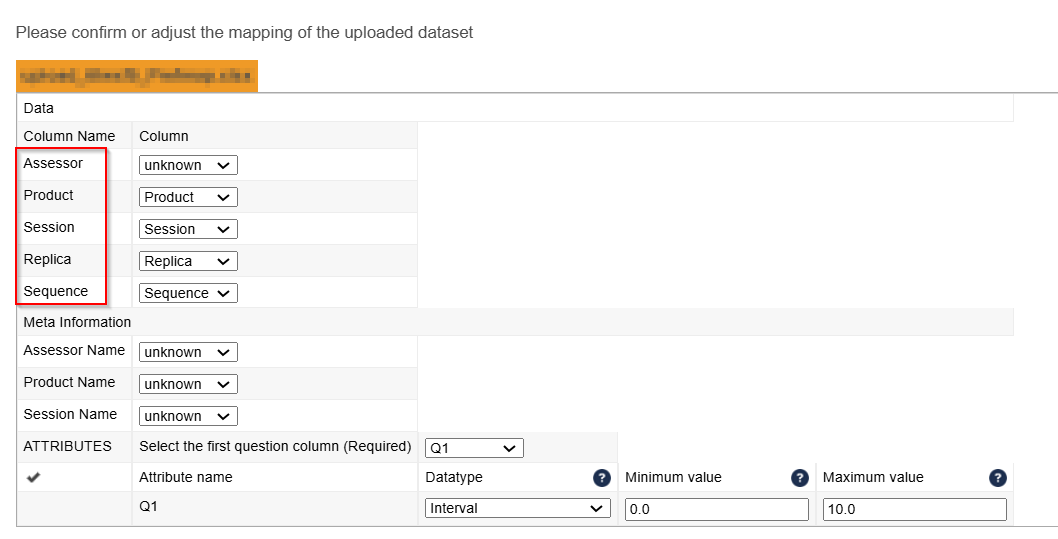Change the Interval datatype dropdown for Q1
Image resolution: width=1058 pixels, height=539 pixels.
pyautogui.click(x=517, y=509)
